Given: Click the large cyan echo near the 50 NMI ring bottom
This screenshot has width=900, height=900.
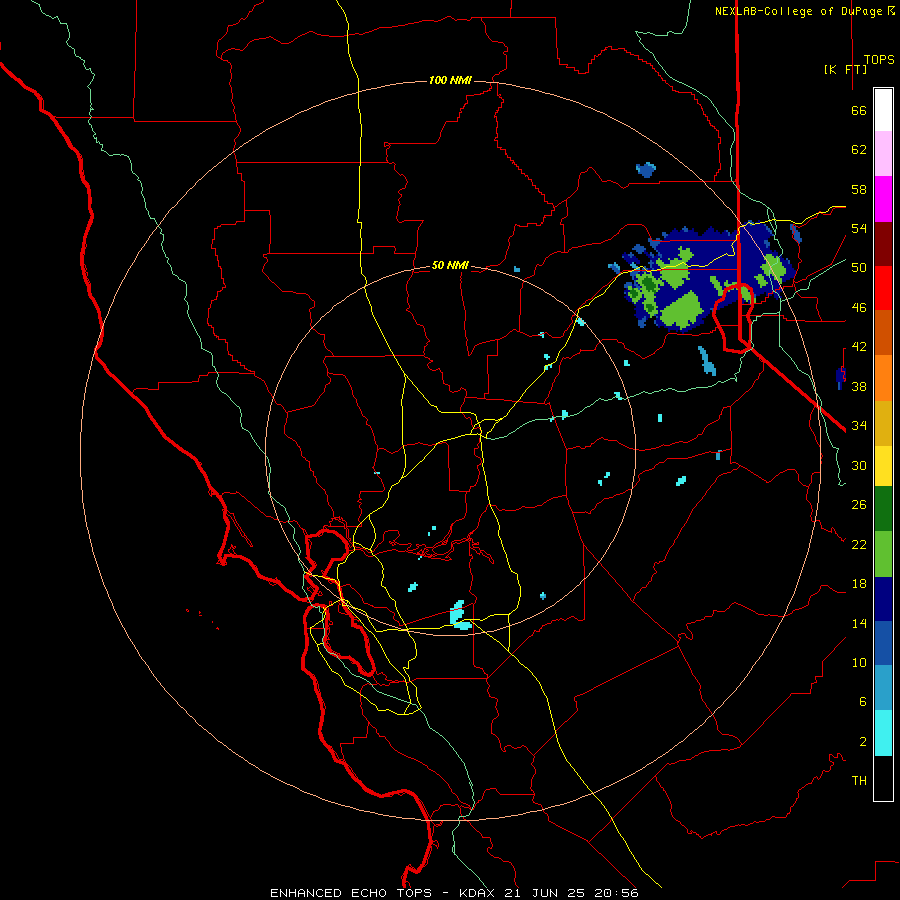Looking at the screenshot, I should click(x=459, y=615).
